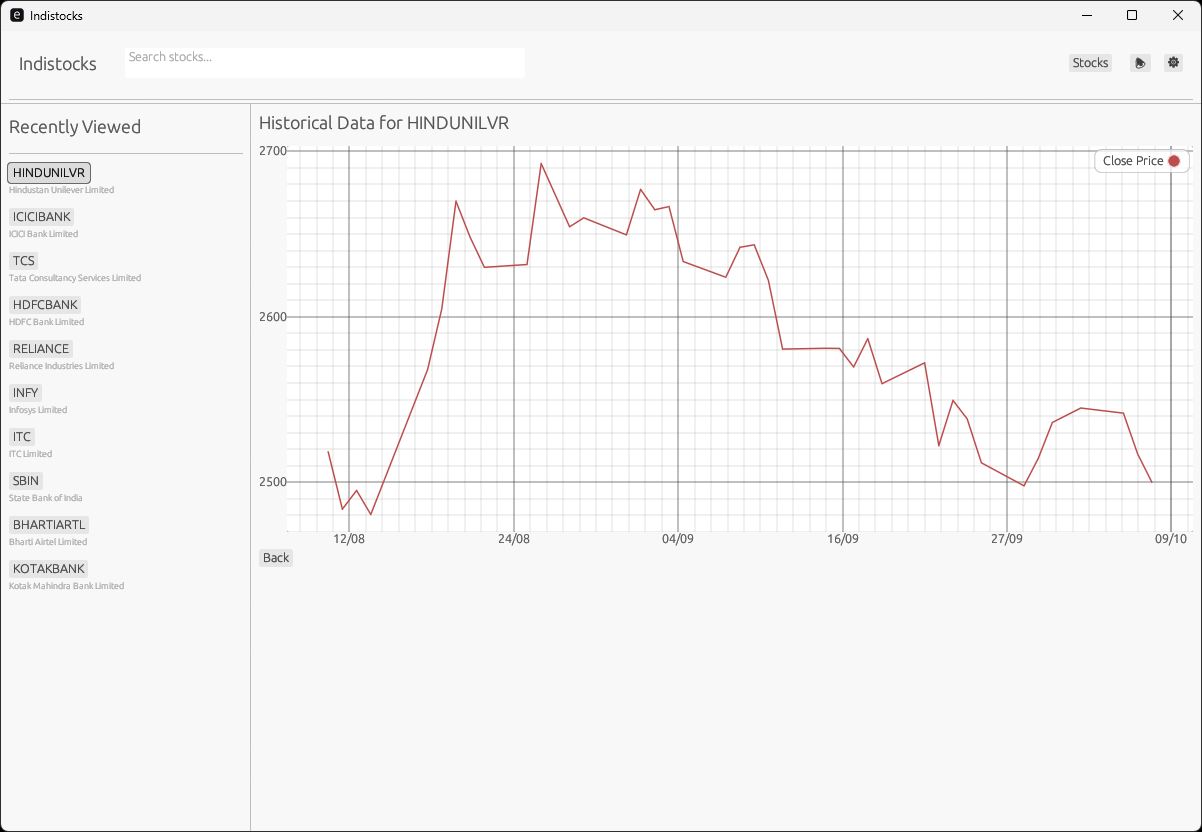1202x832 pixels.
Task: Click the red Close Price legend dot
Action: click(x=1173, y=160)
